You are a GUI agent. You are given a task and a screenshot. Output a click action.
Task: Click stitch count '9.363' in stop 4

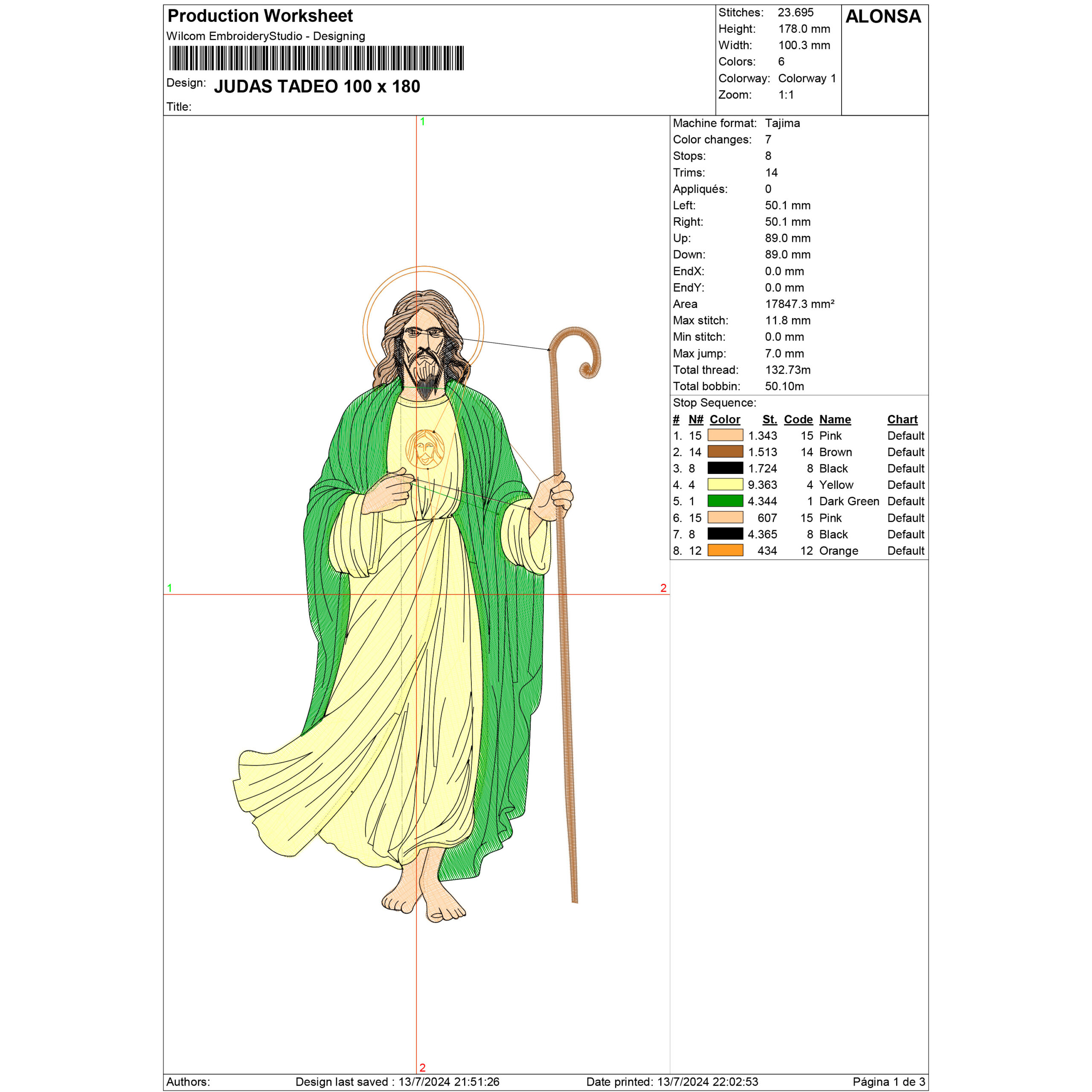[762, 485]
